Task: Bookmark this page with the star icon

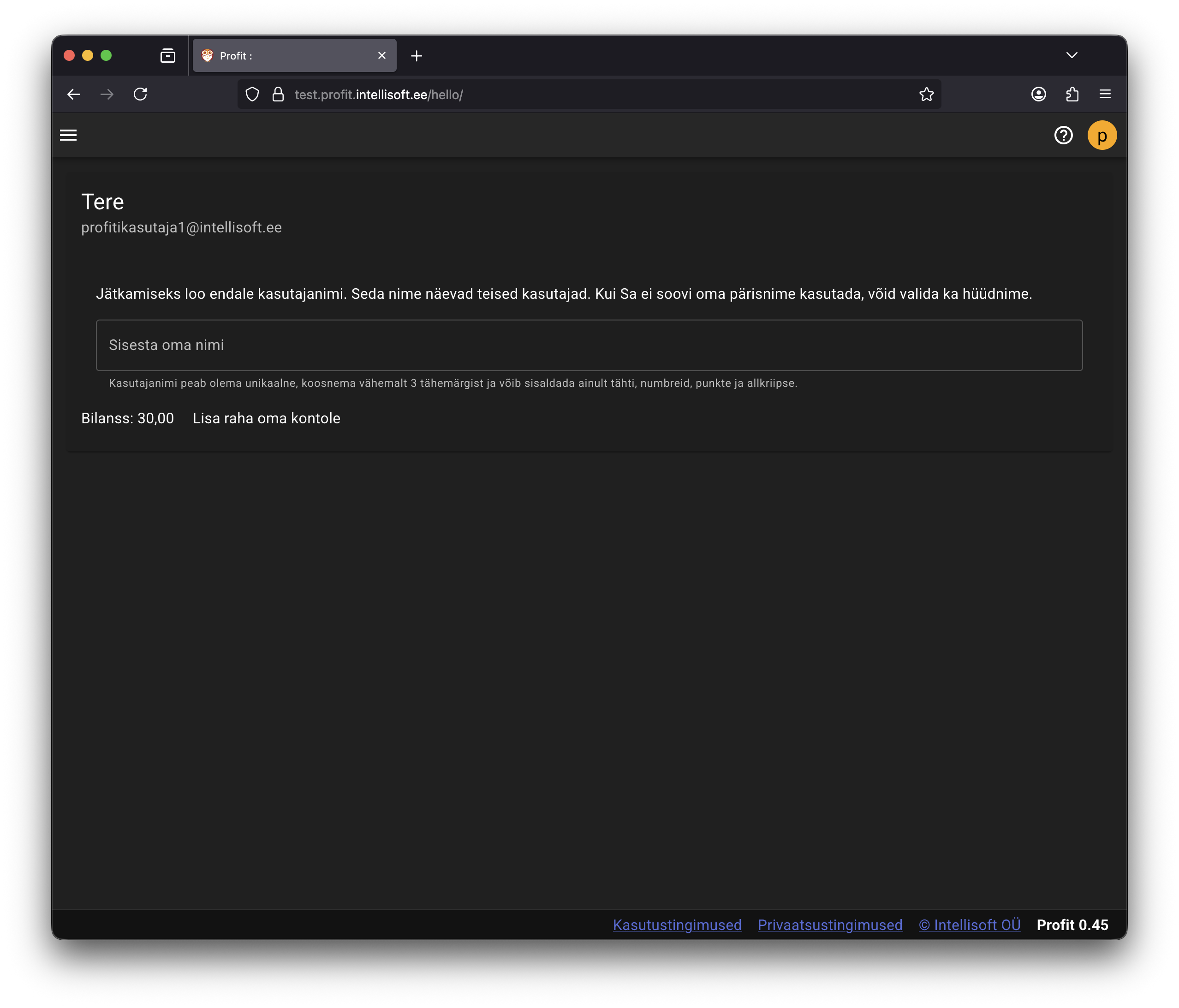Action: coord(926,95)
